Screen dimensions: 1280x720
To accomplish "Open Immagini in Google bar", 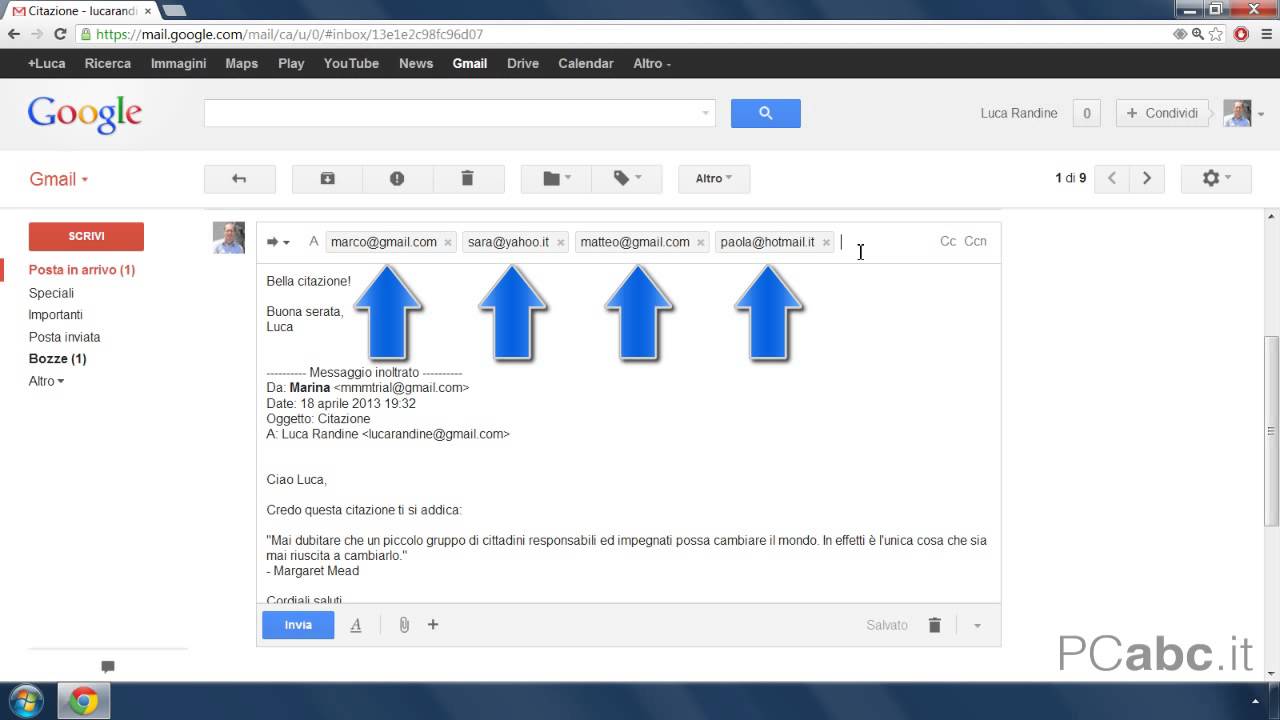I will click(178, 63).
